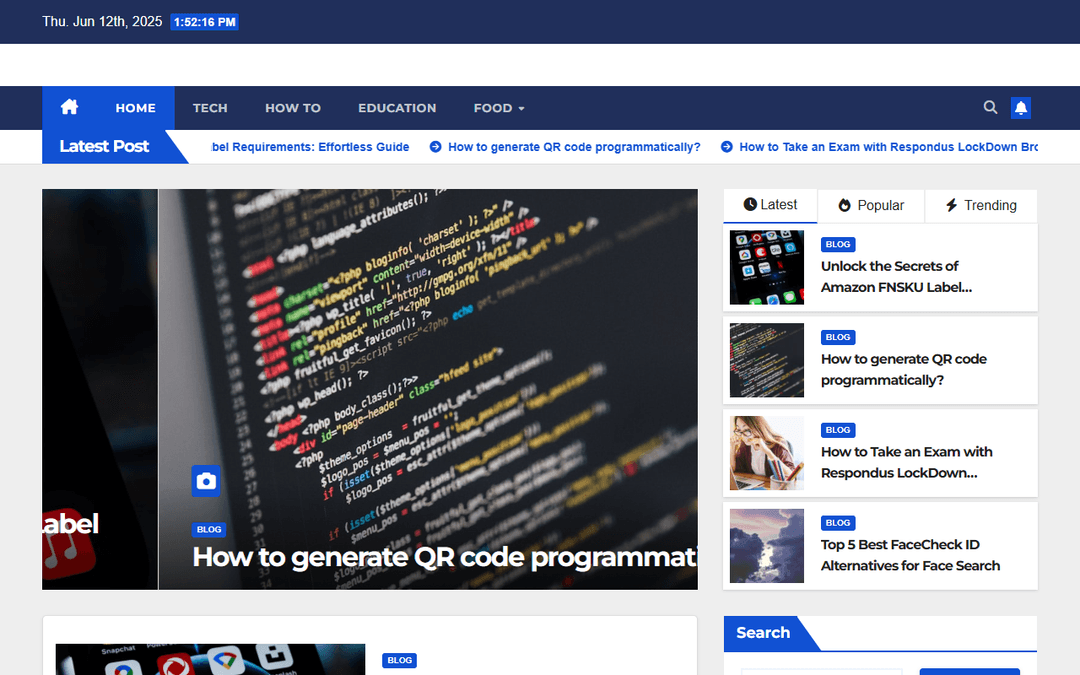Open the TECH menu item
This screenshot has height=675, width=1080.
[210, 108]
